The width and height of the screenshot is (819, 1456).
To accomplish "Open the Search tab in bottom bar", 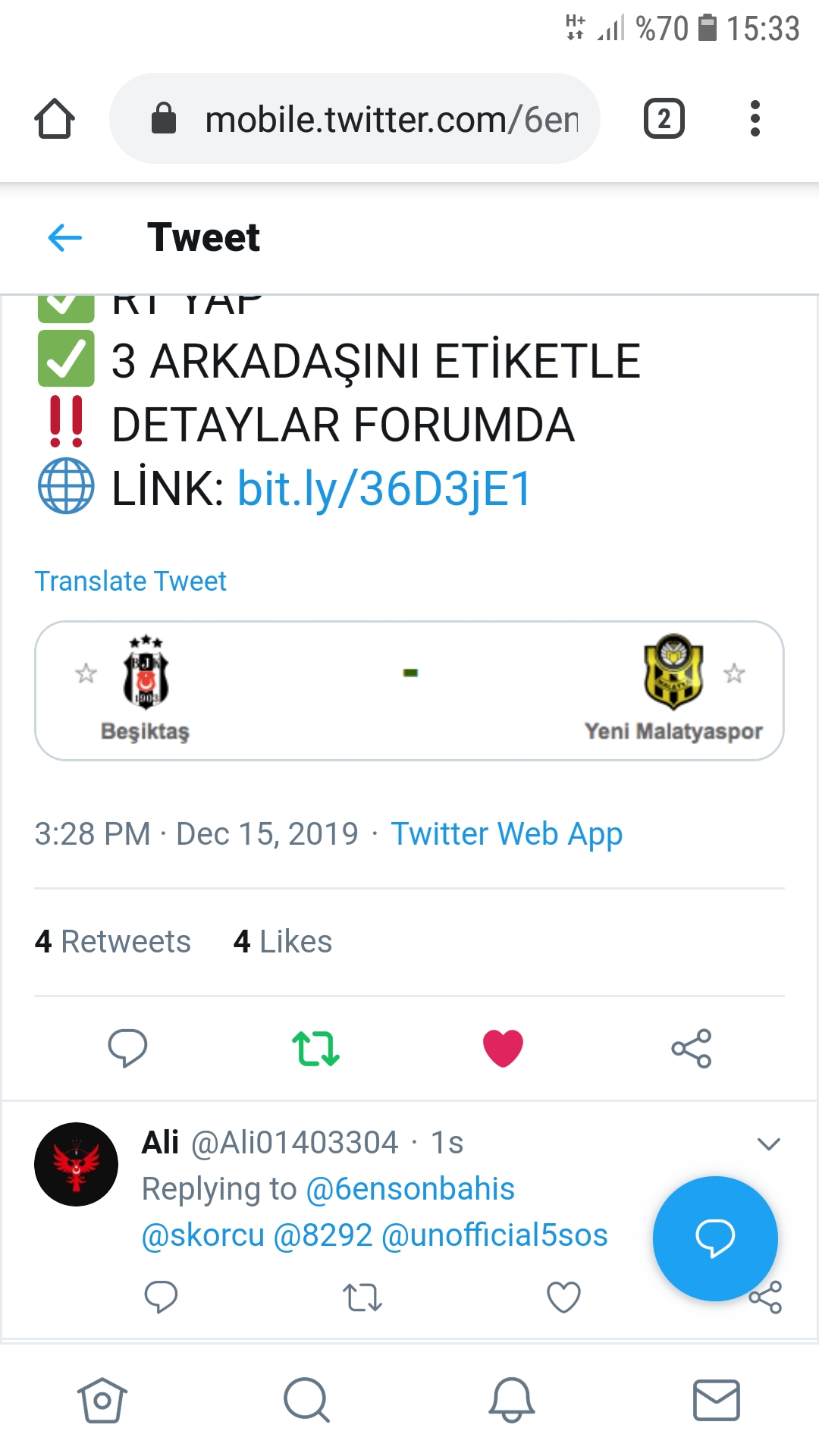I will (307, 1400).
